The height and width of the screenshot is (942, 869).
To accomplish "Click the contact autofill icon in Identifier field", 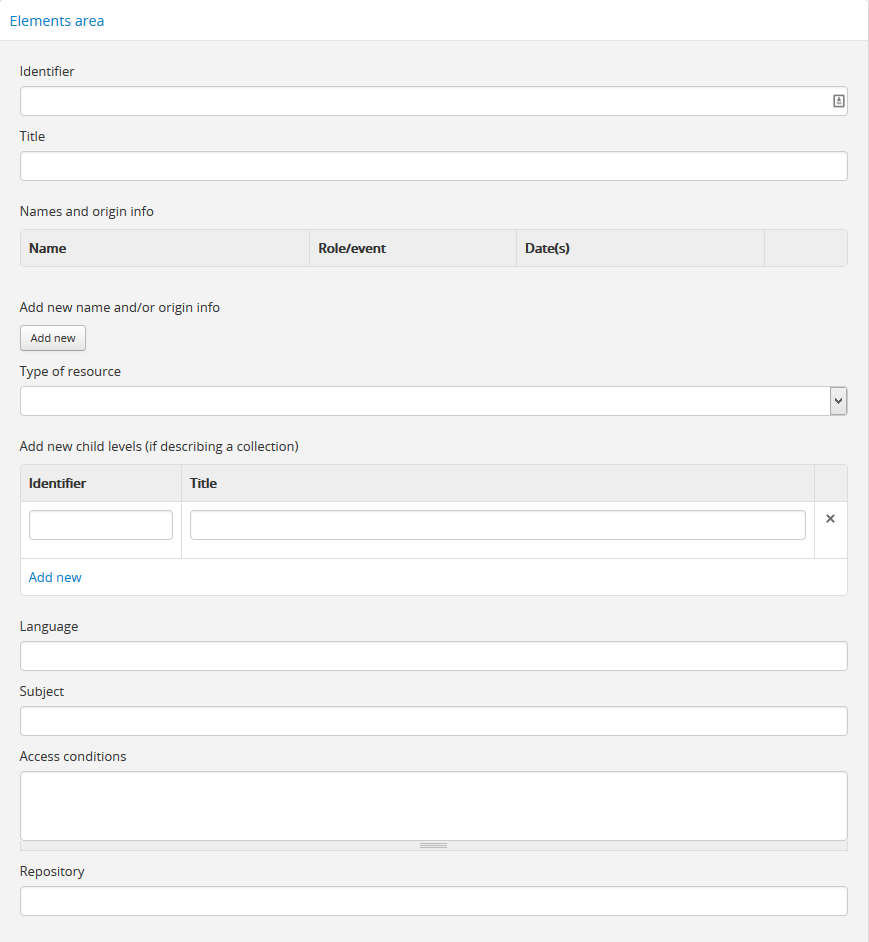I will (838, 101).
